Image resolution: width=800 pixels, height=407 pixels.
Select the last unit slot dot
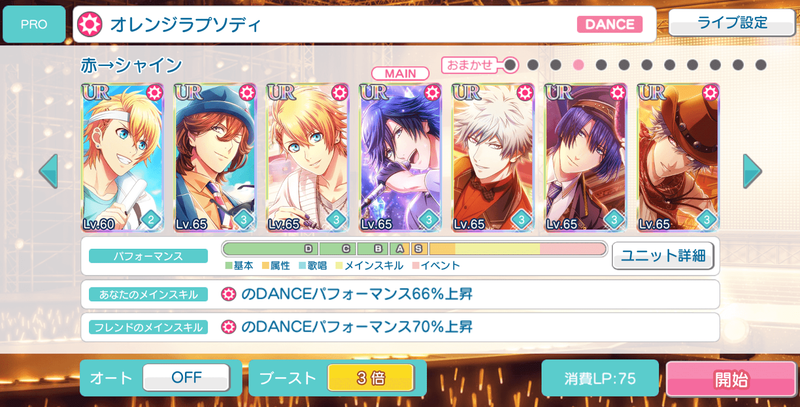tap(761, 65)
